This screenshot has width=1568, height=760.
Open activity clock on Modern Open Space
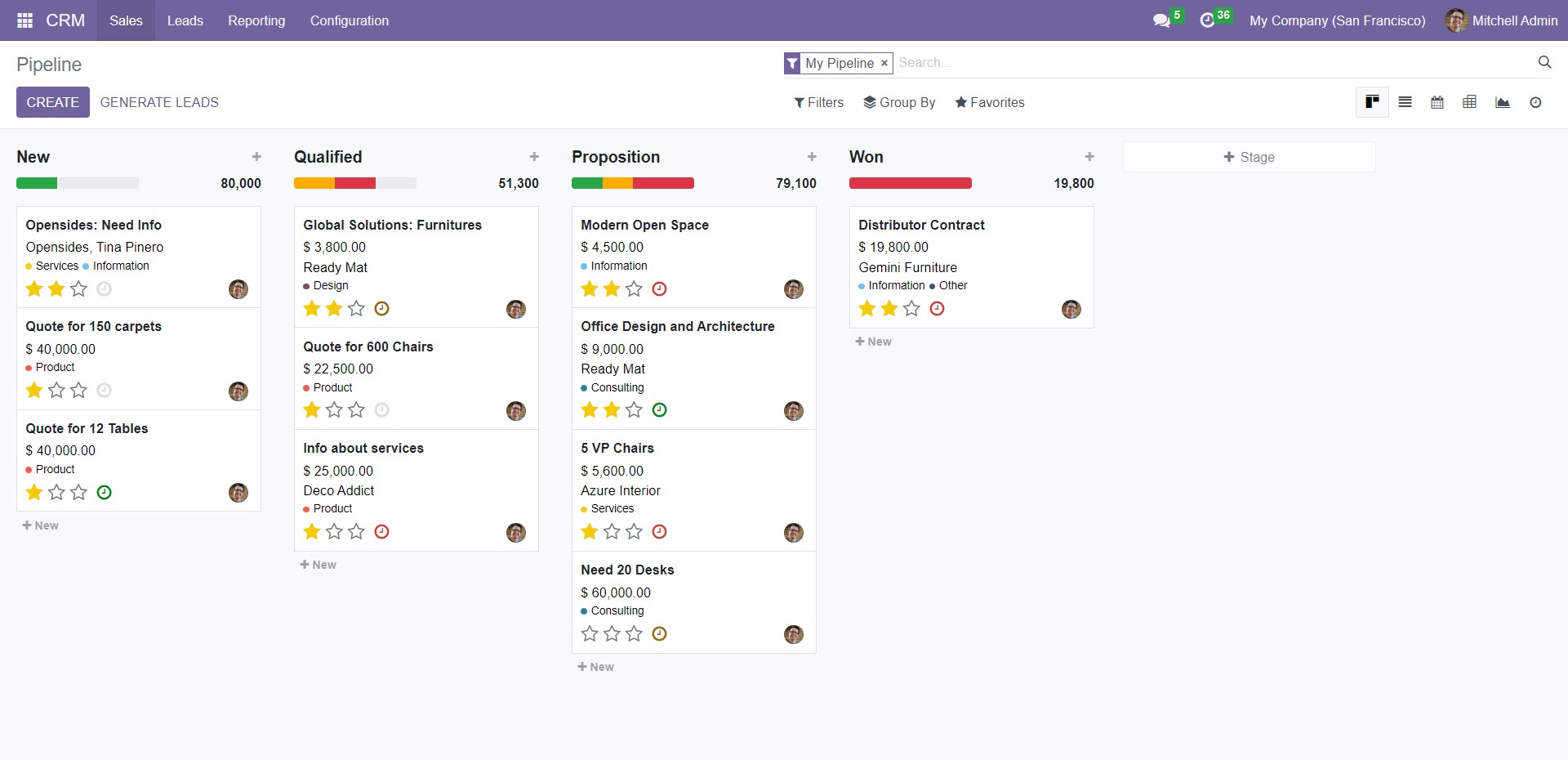coord(659,288)
